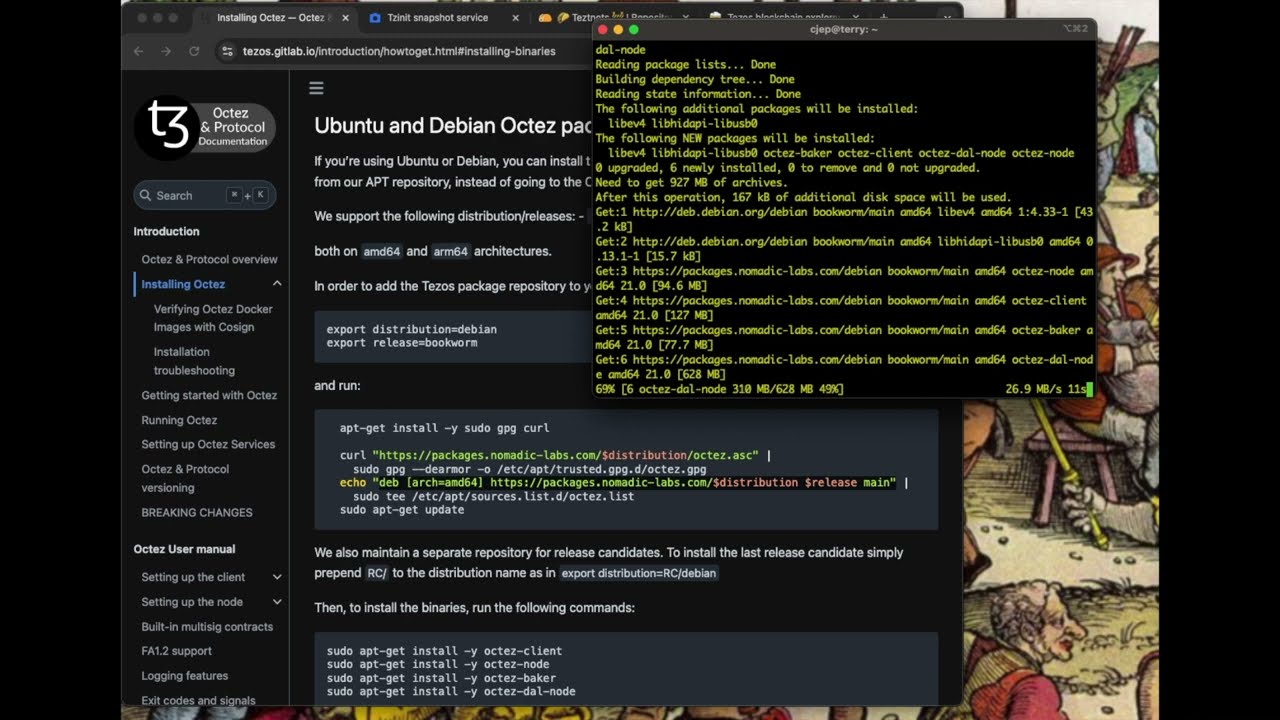1280x720 pixels.
Task: Click the browser forward arrow
Action: point(166,51)
